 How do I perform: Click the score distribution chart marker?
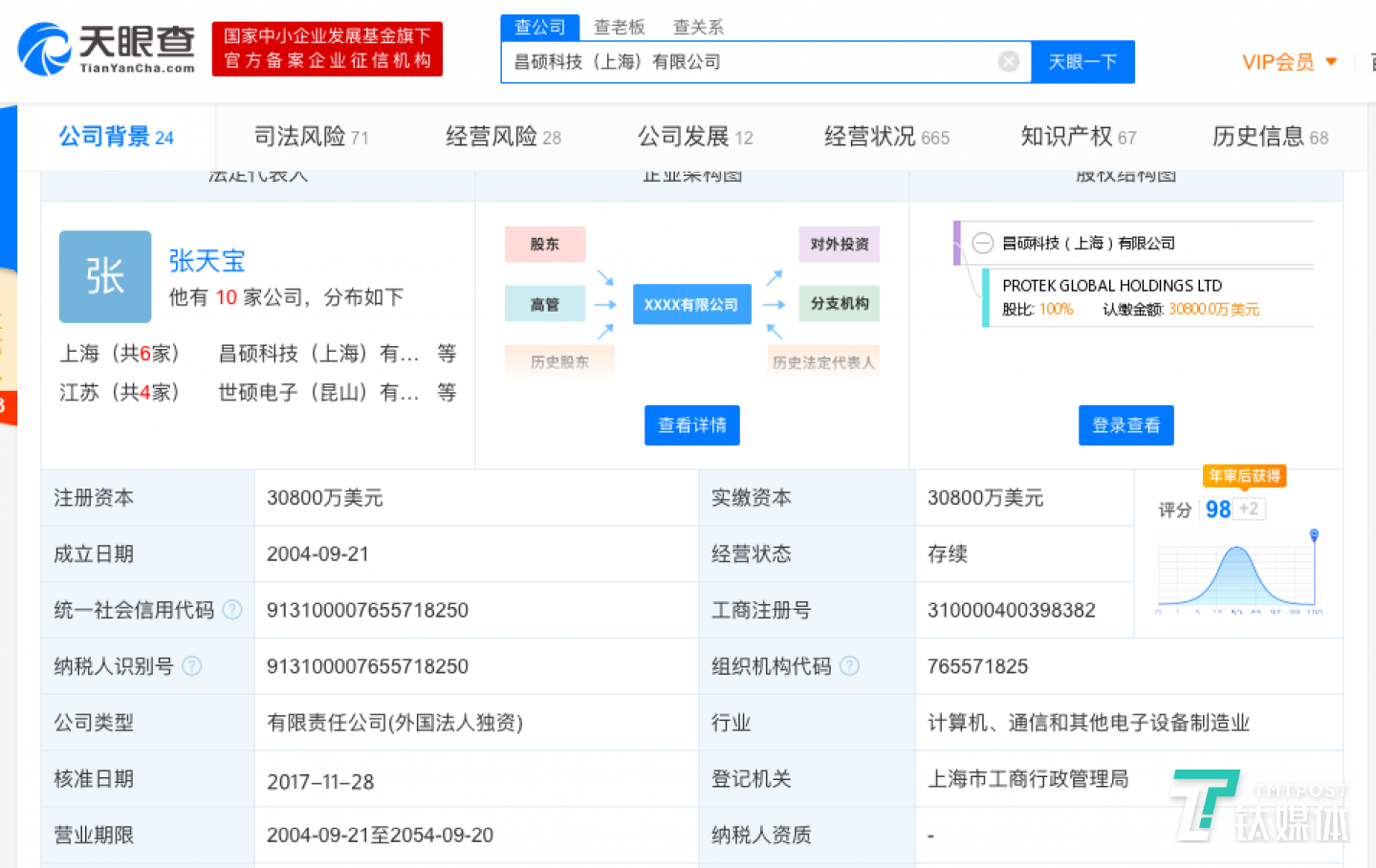(1314, 534)
